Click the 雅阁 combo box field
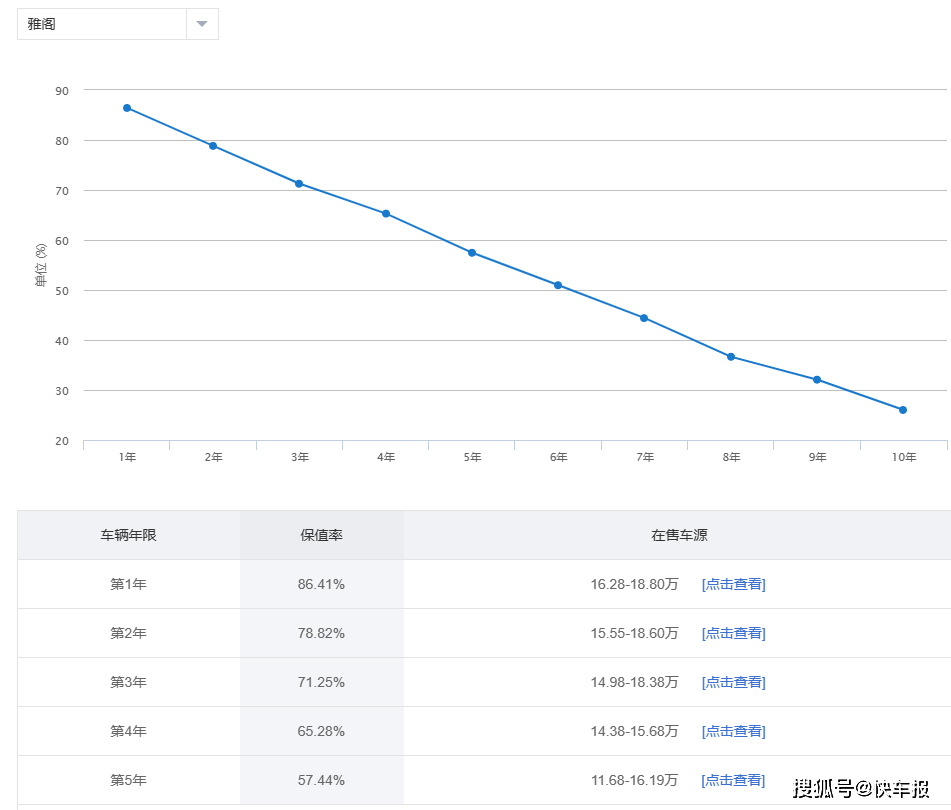 point(118,24)
